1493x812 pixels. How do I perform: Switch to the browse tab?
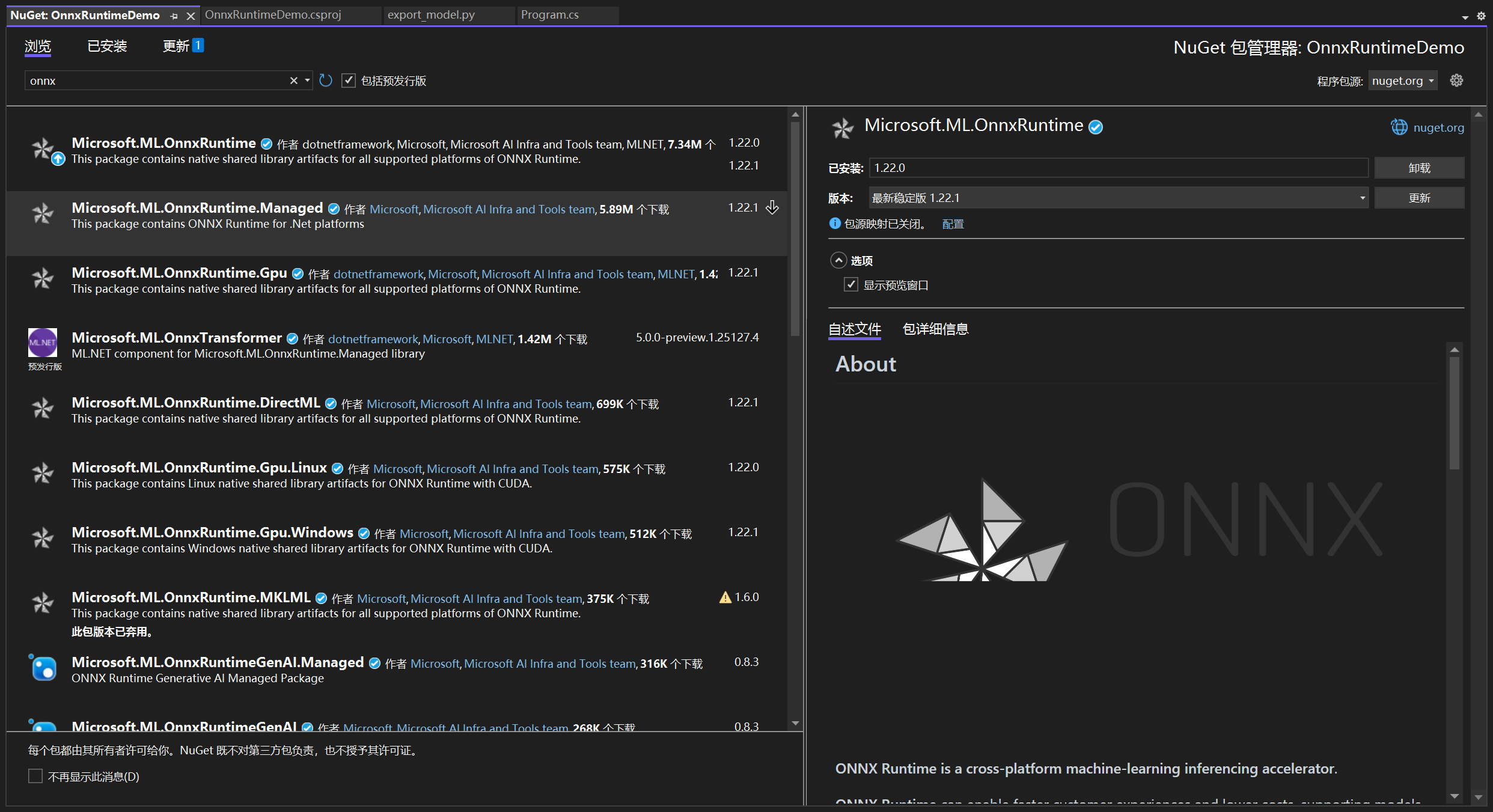(38, 46)
